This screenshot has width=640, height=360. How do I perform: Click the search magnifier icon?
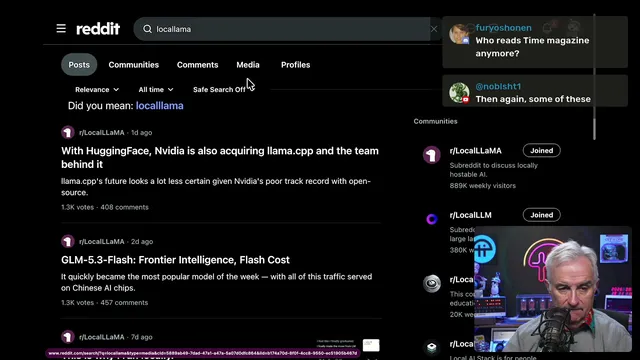pos(147,29)
